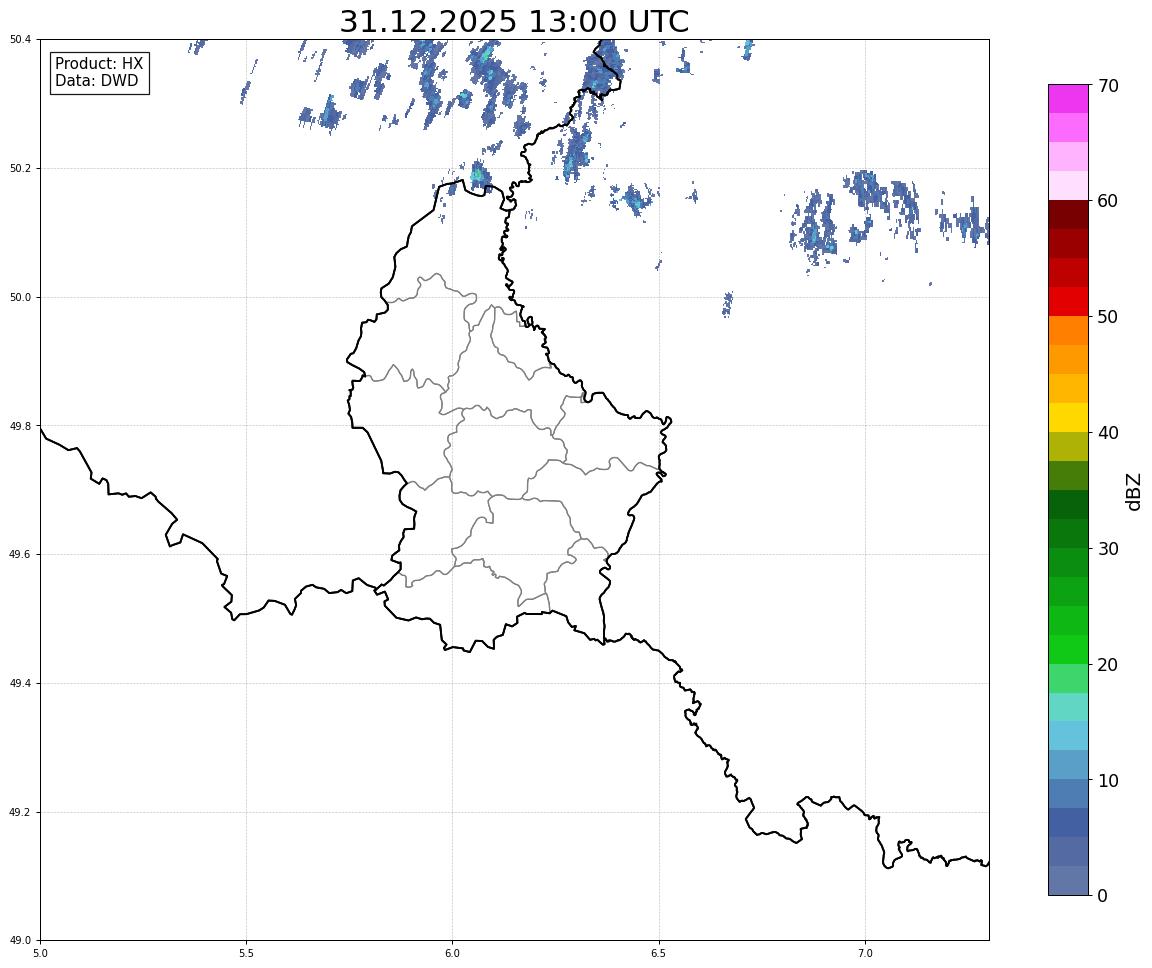Select the 50 tick on colorbar
Viewport: 1152px width, 968px height.
[1108, 317]
